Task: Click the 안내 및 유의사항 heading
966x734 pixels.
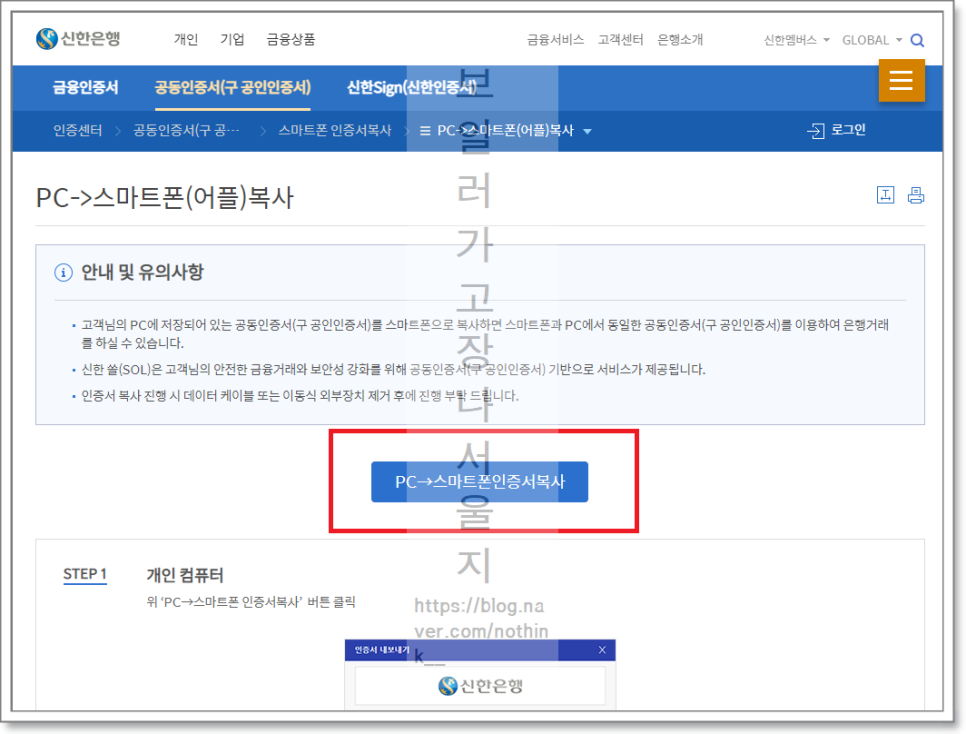Action: coord(142,272)
